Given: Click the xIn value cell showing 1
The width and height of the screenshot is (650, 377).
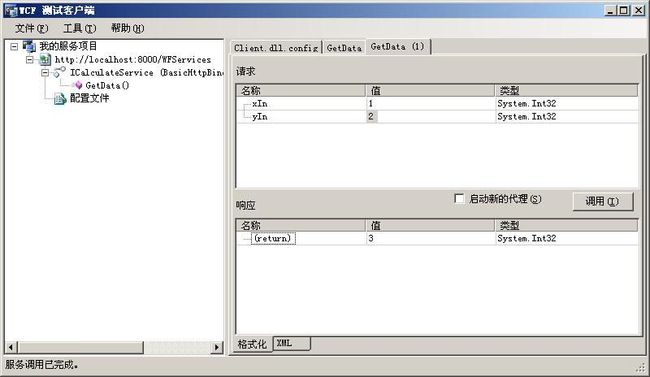Looking at the screenshot, I should 430,104.
